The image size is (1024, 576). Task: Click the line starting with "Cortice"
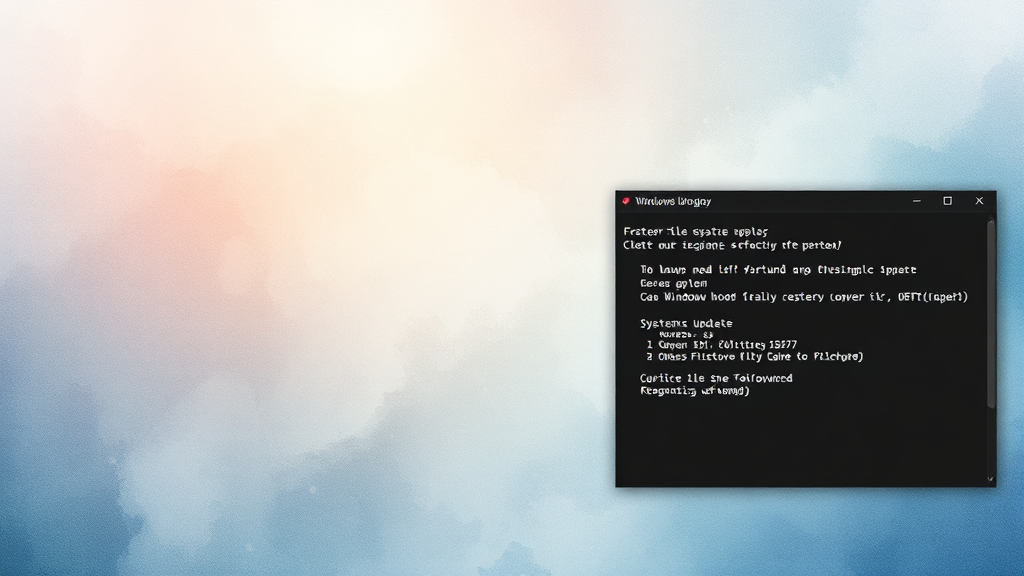pyautogui.click(x=716, y=378)
